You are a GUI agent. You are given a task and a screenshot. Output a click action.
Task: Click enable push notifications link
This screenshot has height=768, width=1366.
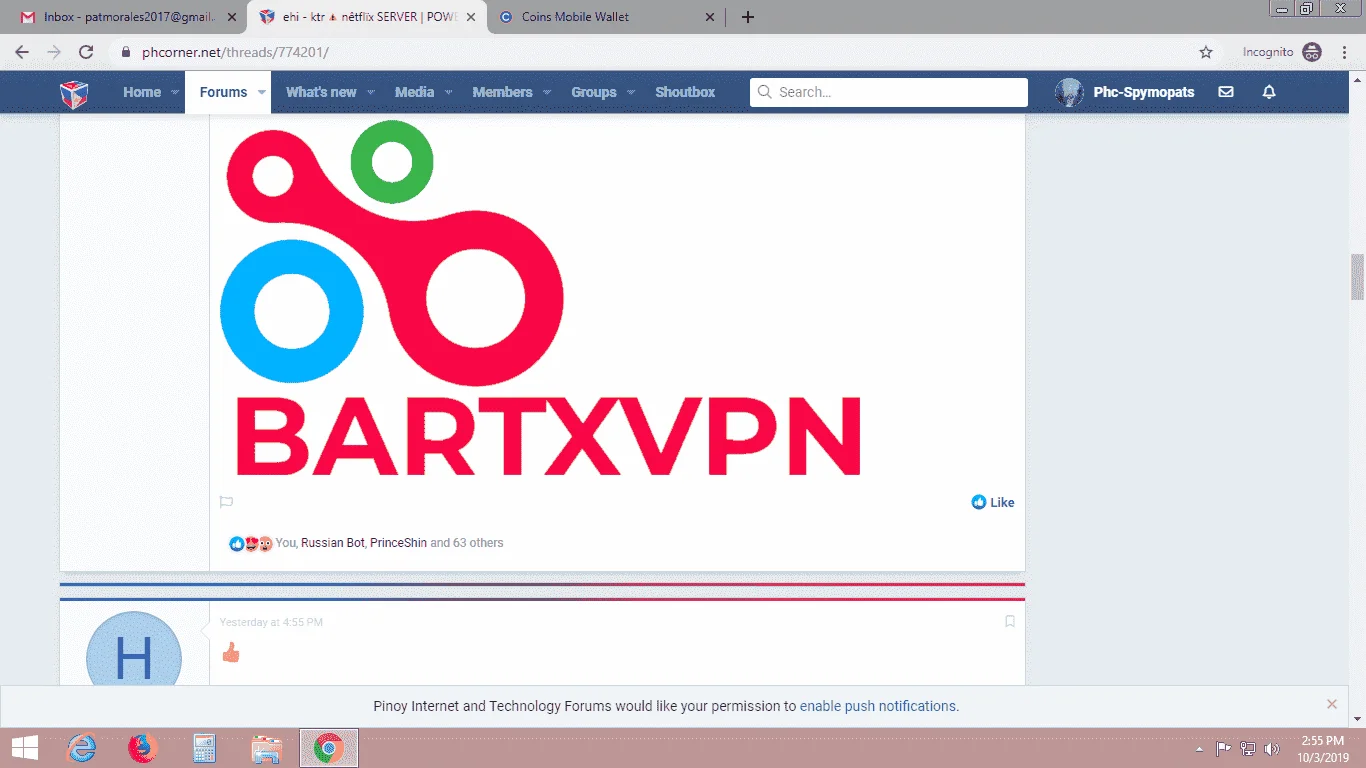(879, 706)
